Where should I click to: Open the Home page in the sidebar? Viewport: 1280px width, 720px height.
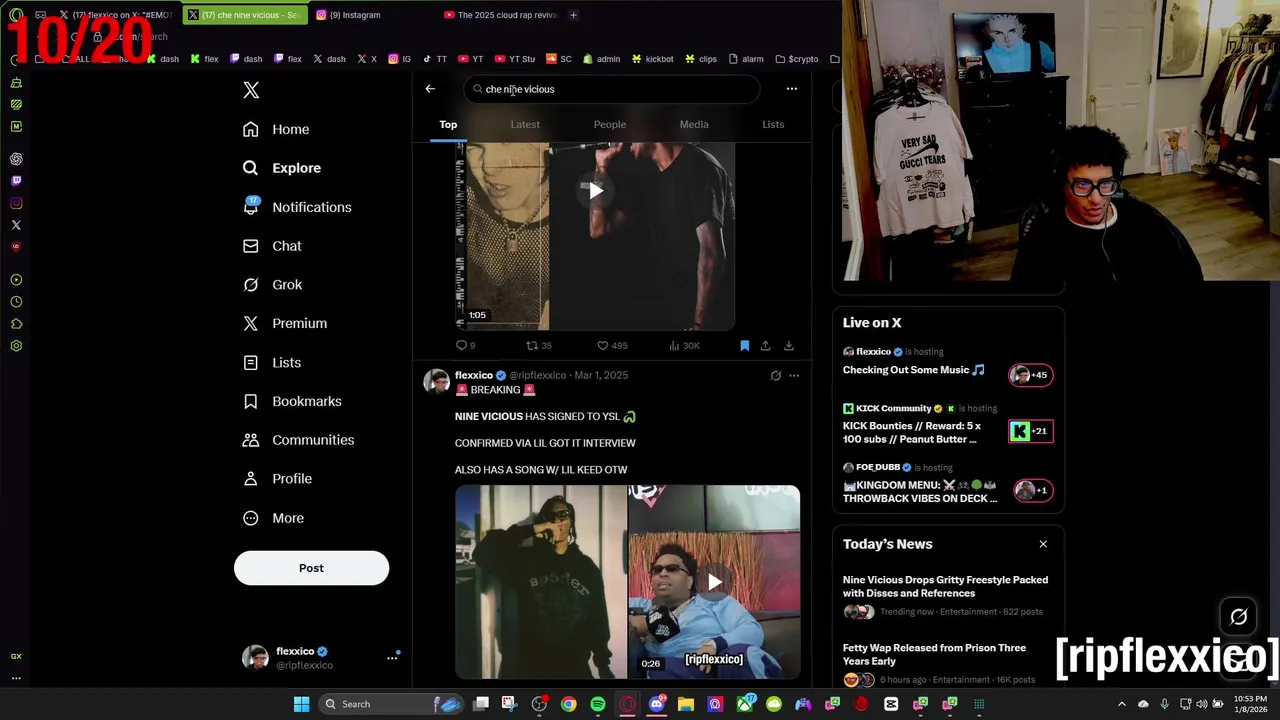pyautogui.click(x=277, y=129)
